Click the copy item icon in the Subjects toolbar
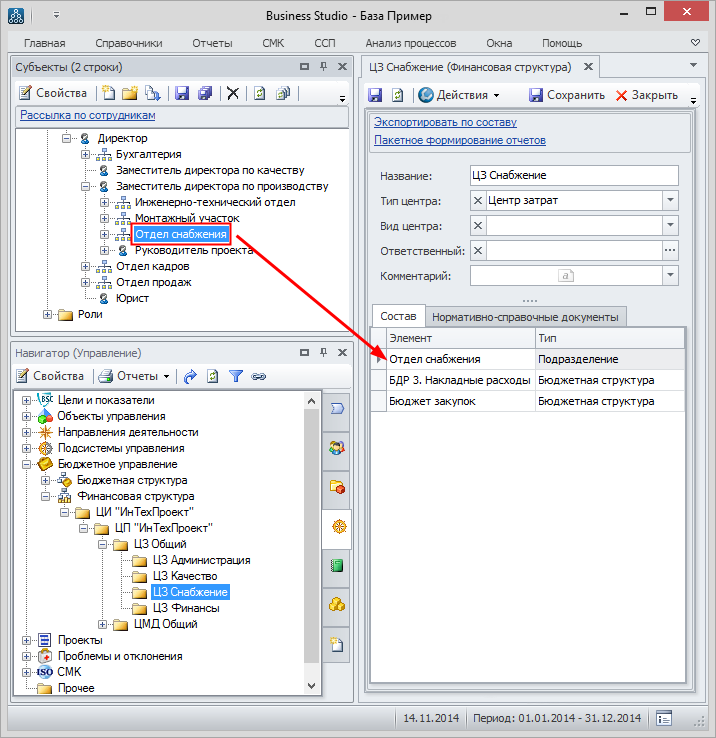Viewport: 716px width, 738px height. click(153, 93)
